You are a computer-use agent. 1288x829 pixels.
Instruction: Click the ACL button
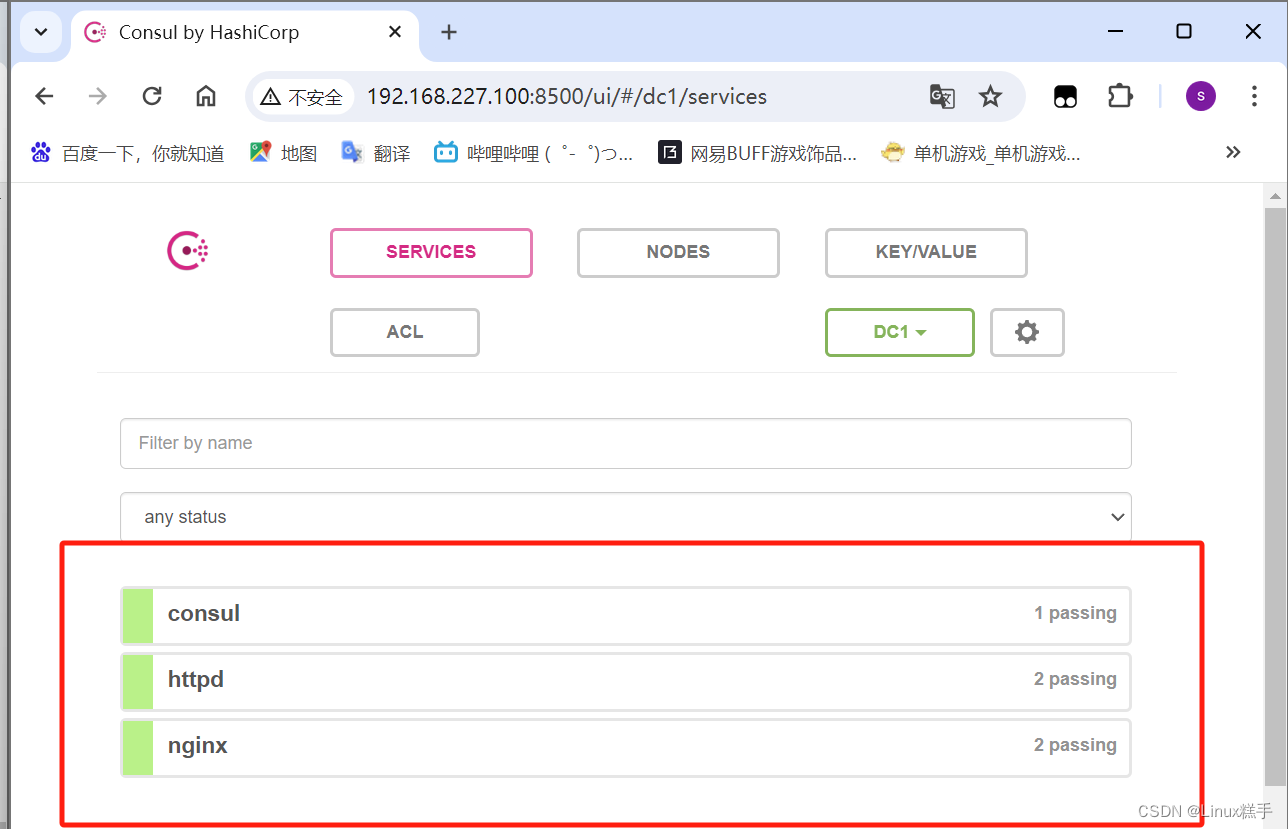point(404,331)
